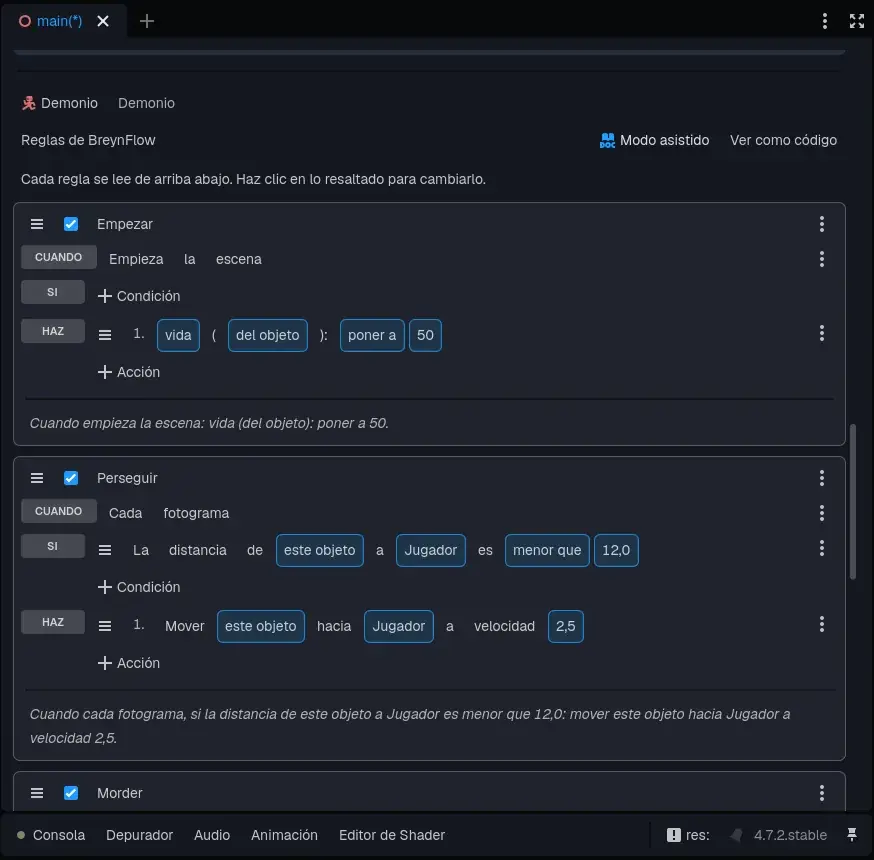Open the three-dot menu of Empezar rule

click(821, 224)
